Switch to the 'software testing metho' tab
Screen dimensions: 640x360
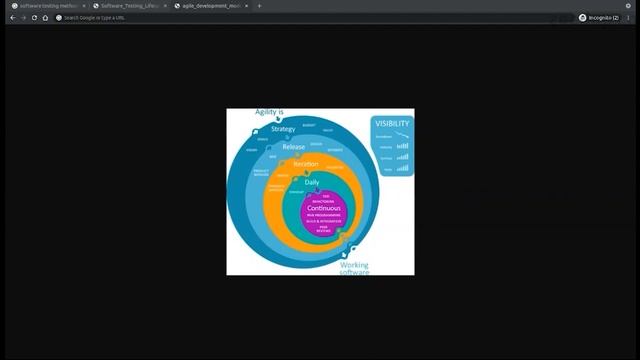tap(48, 6)
